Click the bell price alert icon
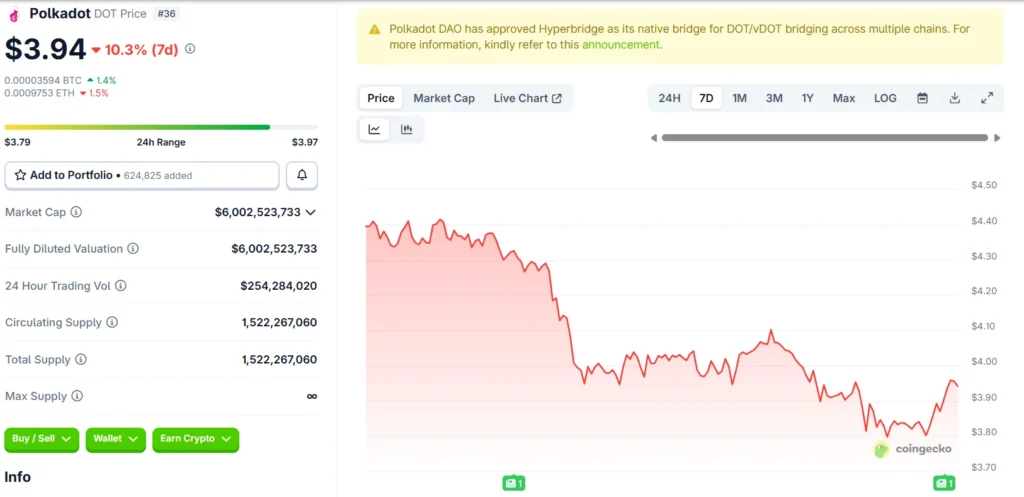This screenshot has height=497, width=1024. 302,175
